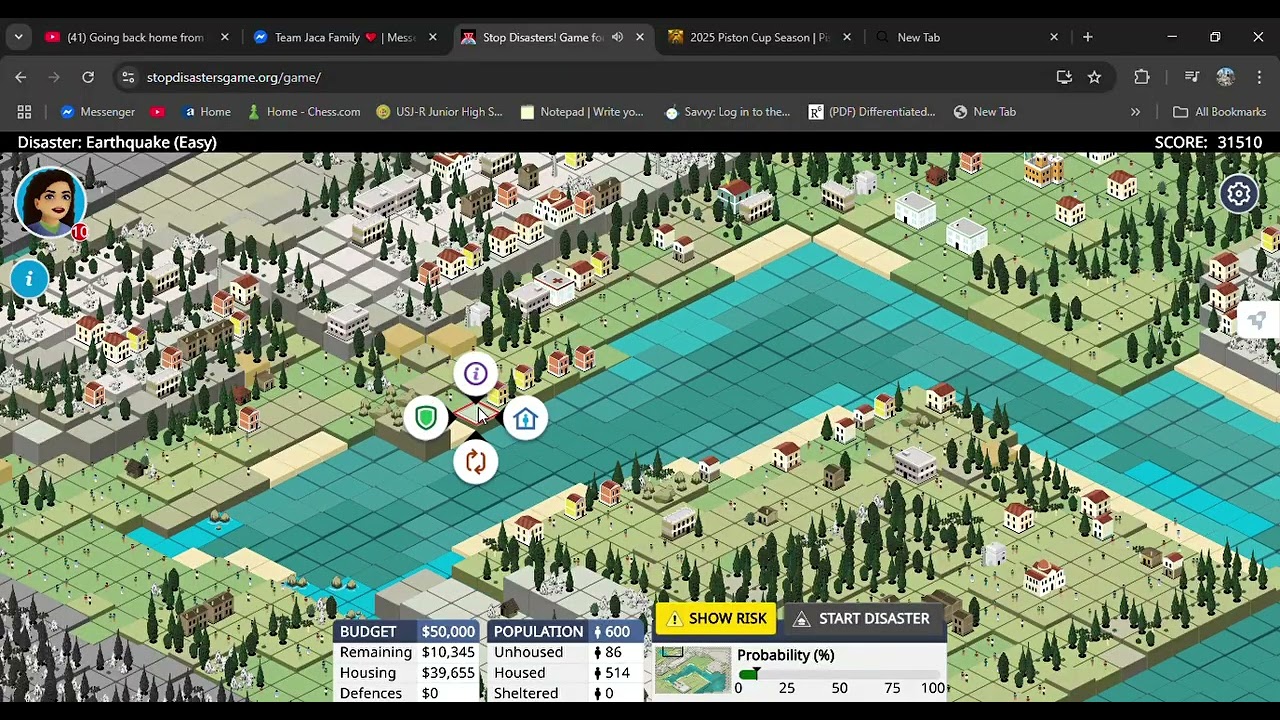Image resolution: width=1280 pixels, height=720 pixels.
Task: Open the advisor avatar with notification badge
Action: tap(50, 203)
